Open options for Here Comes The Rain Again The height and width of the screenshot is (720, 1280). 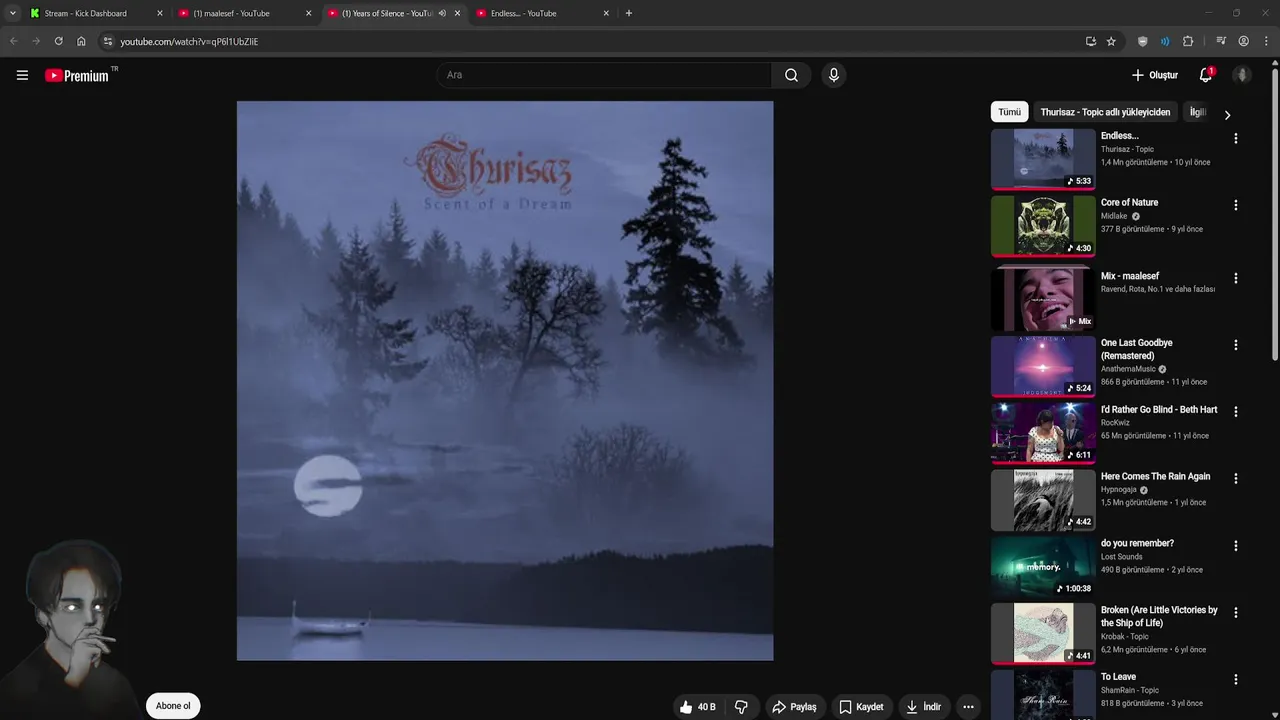1236,479
